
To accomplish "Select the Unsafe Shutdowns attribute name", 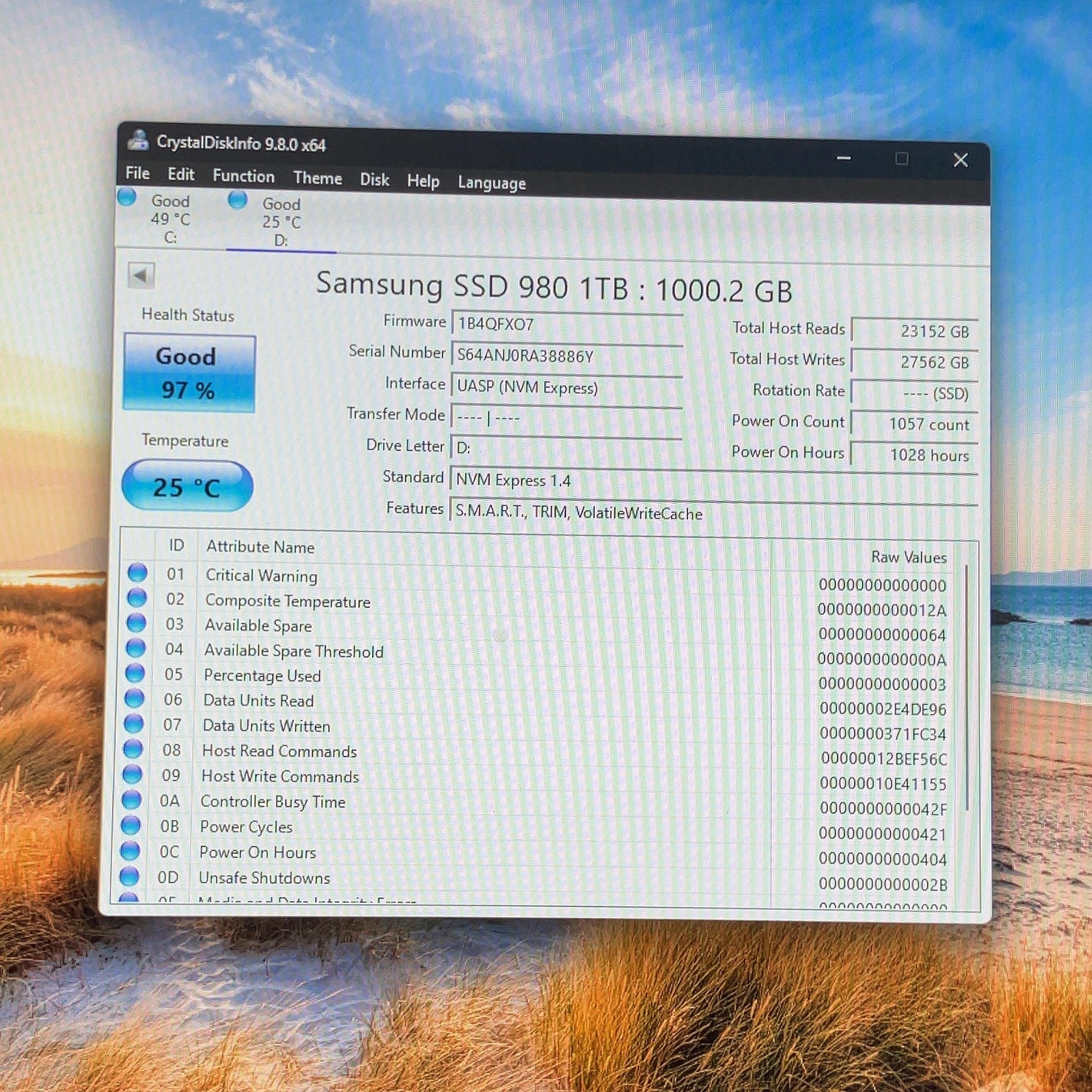I will 264,878.
